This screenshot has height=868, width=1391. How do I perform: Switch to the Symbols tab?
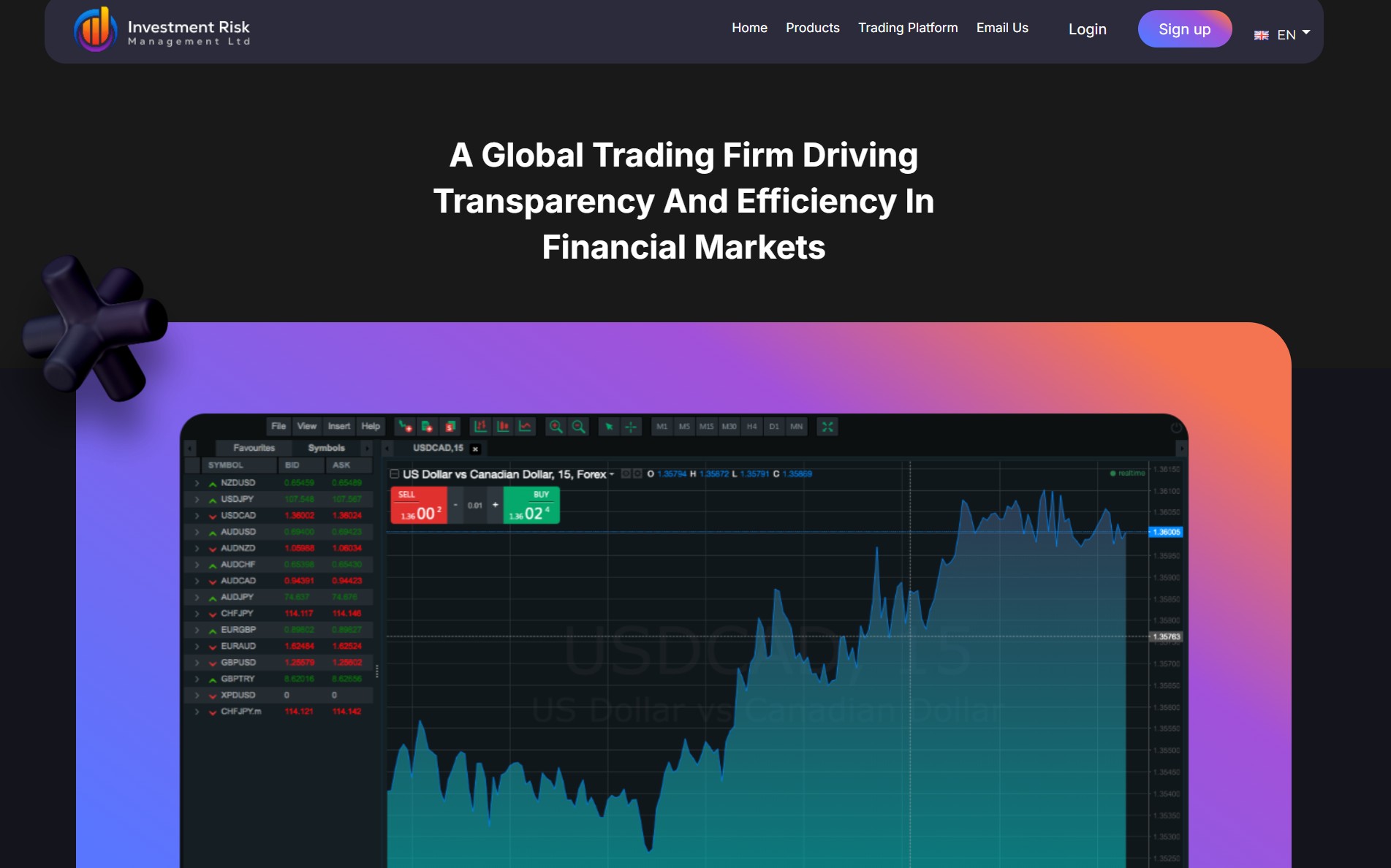point(326,448)
